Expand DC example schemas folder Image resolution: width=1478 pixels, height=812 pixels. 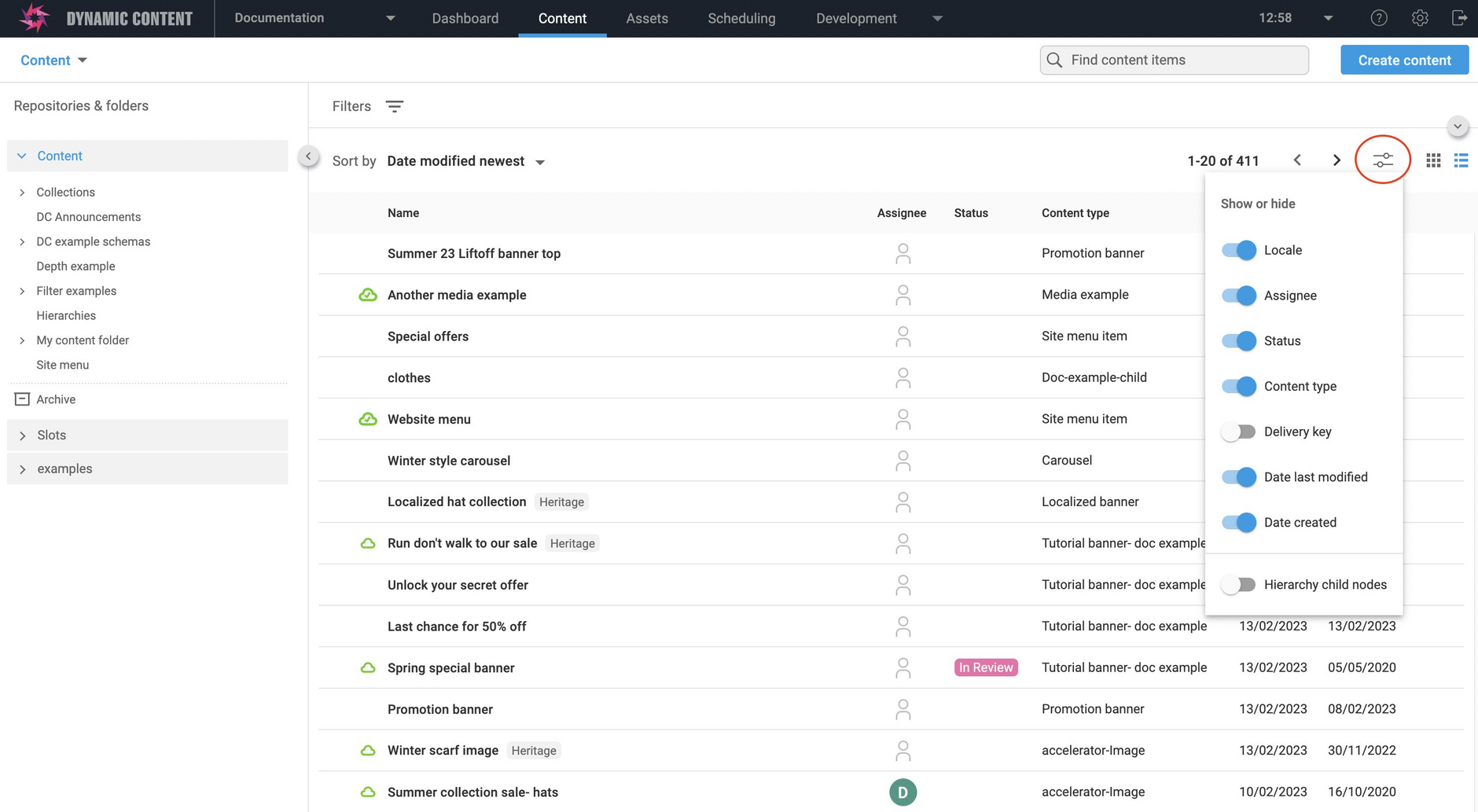coord(22,242)
